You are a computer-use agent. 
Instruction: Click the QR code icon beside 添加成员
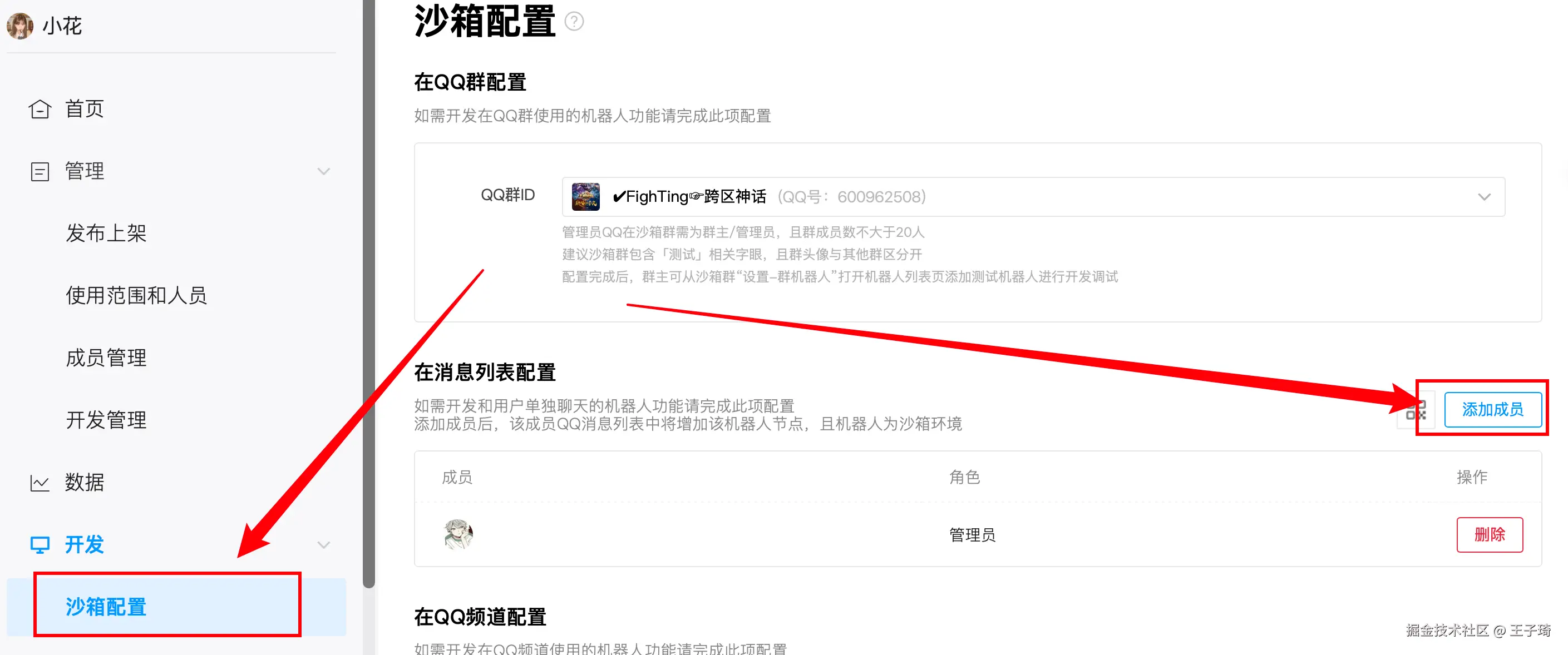[x=1416, y=410]
